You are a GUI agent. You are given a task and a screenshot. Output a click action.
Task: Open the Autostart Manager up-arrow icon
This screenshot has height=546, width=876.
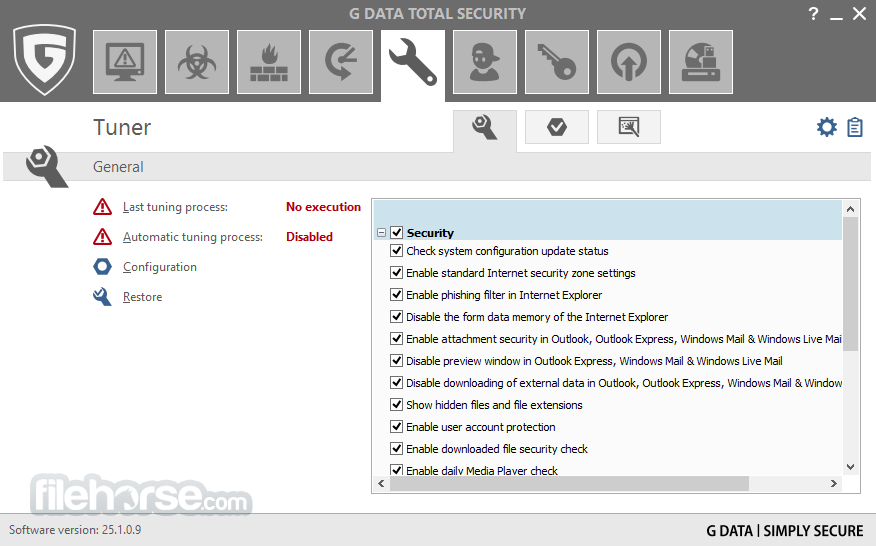pyautogui.click(x=629, y=62)
